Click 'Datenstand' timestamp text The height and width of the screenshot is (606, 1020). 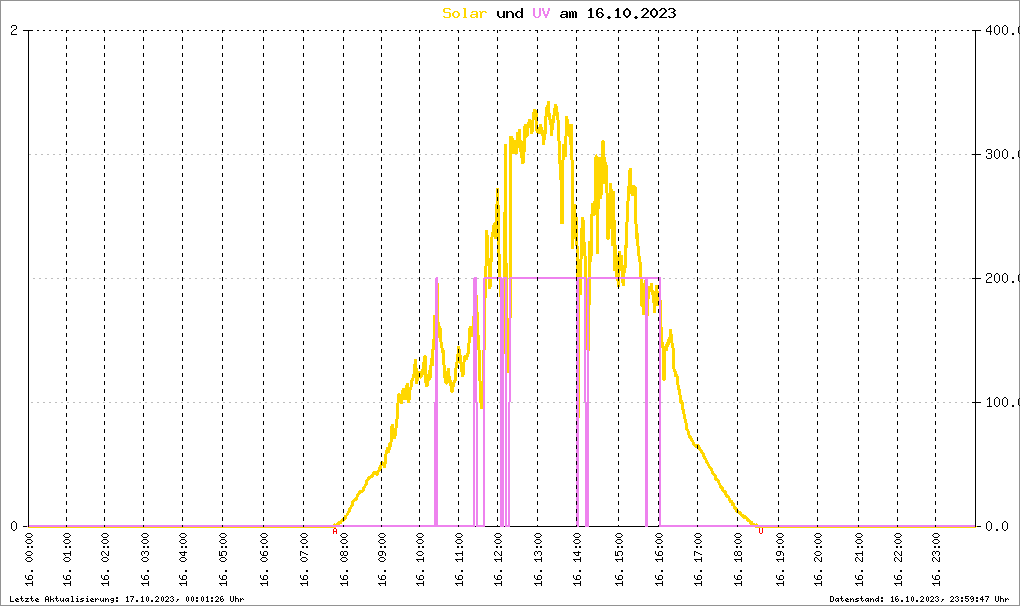(919, 599)
